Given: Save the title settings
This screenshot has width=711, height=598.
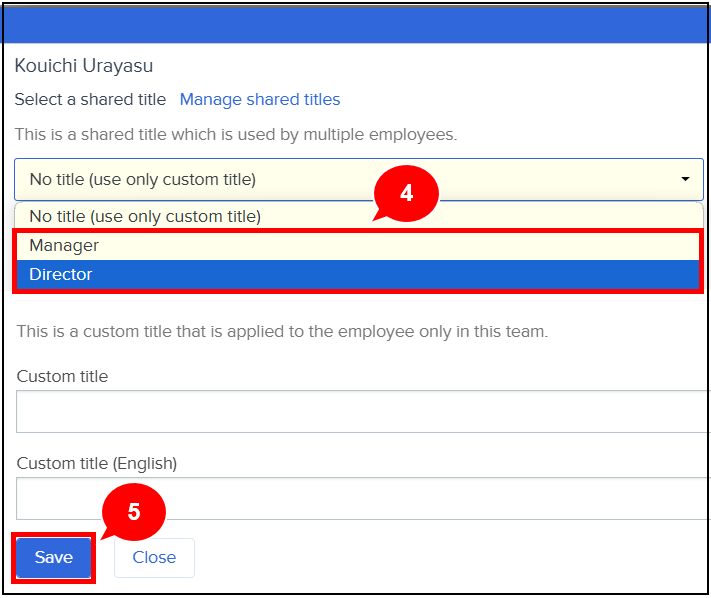Looking at the screenshot, I should [54, 557].
